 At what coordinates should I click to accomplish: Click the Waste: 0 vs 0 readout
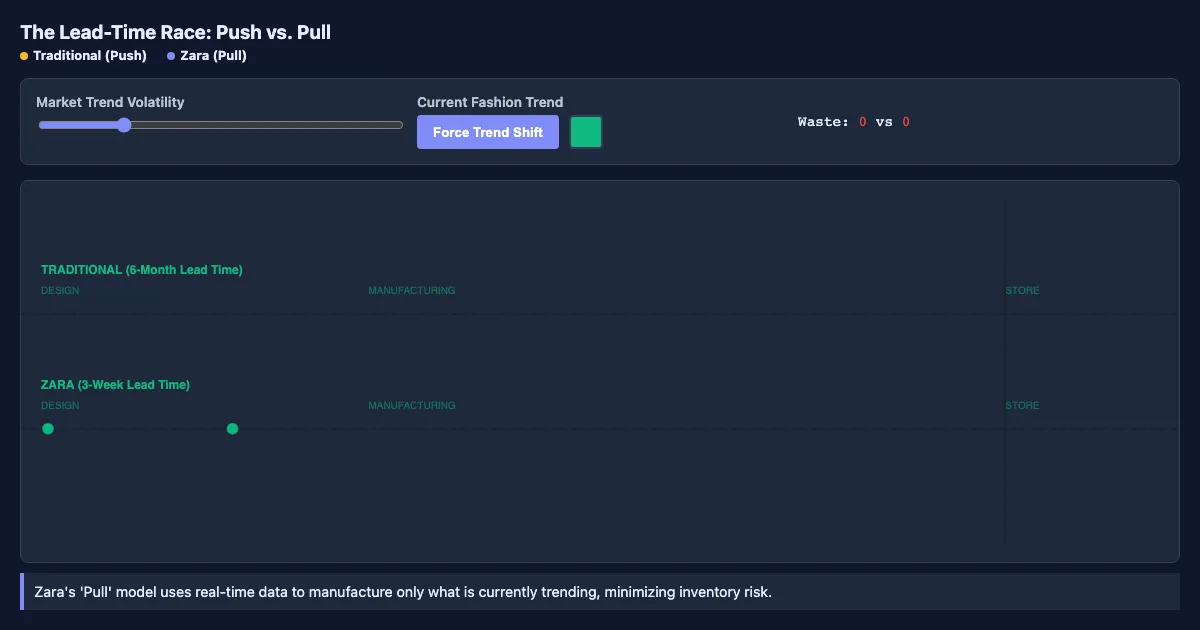[854, 122]
